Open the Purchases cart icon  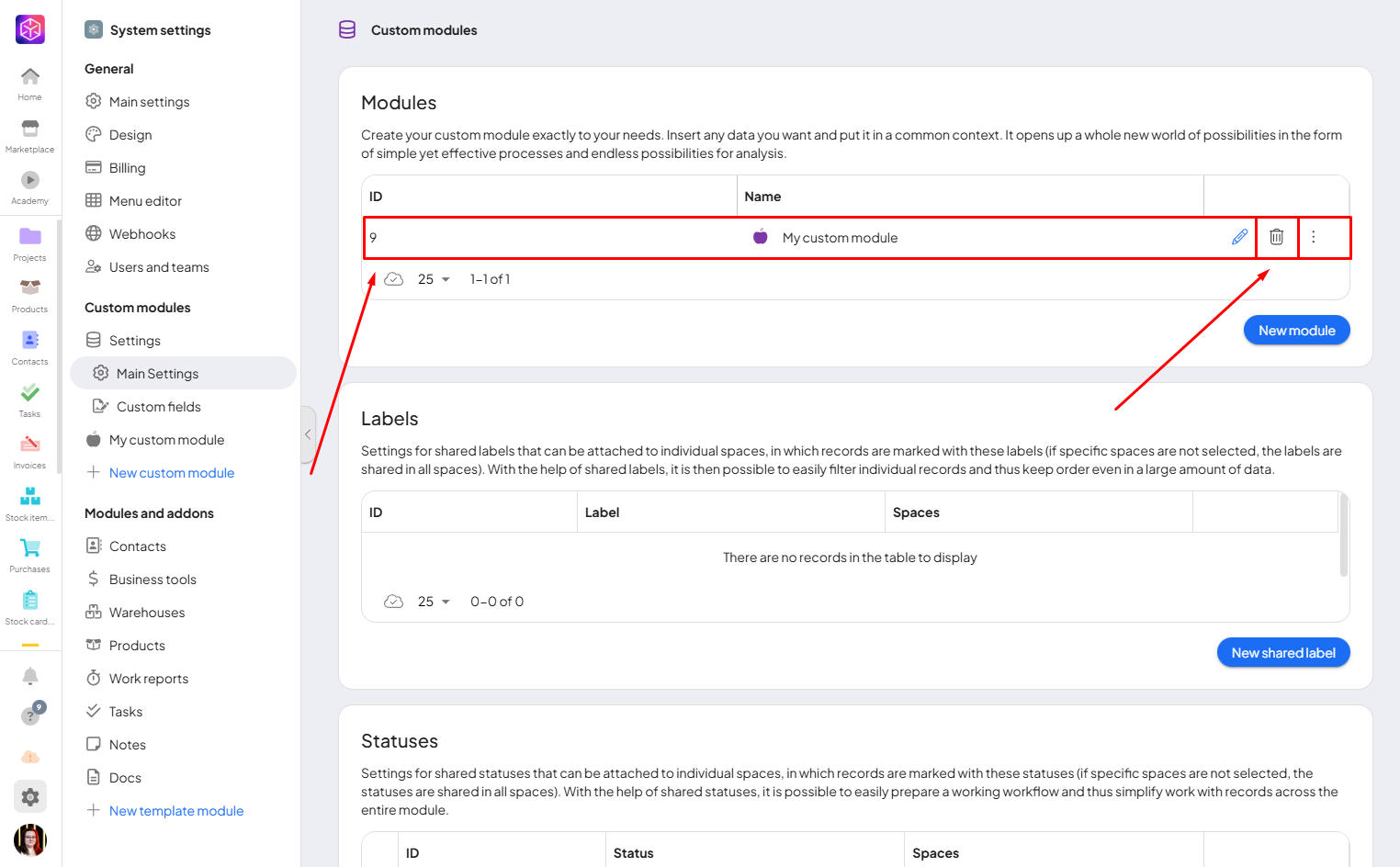point(29,554)
